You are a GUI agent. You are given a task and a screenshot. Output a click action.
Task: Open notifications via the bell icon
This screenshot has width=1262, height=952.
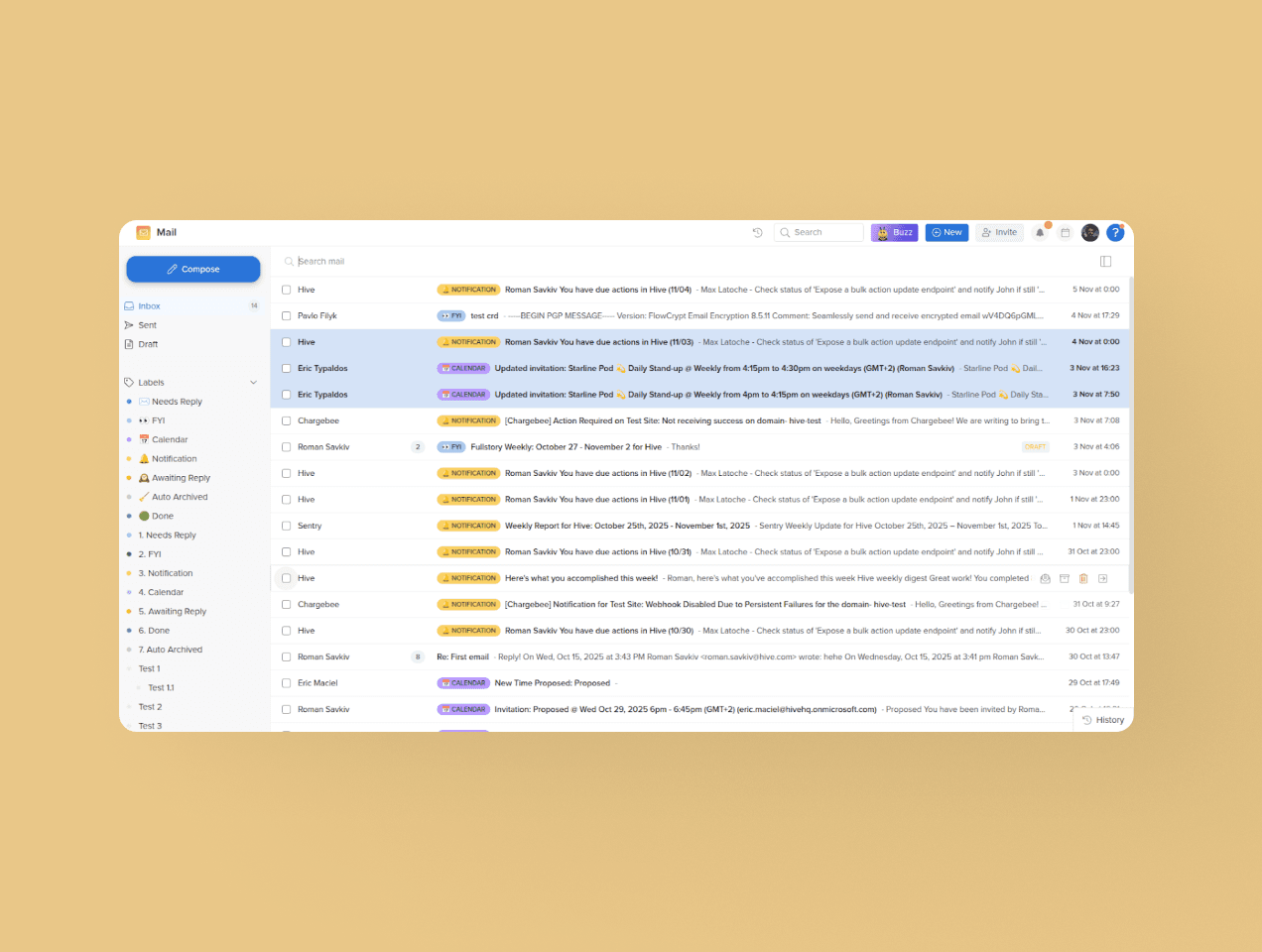point(1039,232)
